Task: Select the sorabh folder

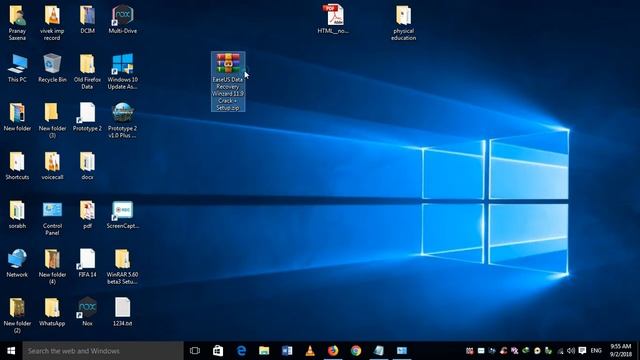Action: [x=17, y=214]
